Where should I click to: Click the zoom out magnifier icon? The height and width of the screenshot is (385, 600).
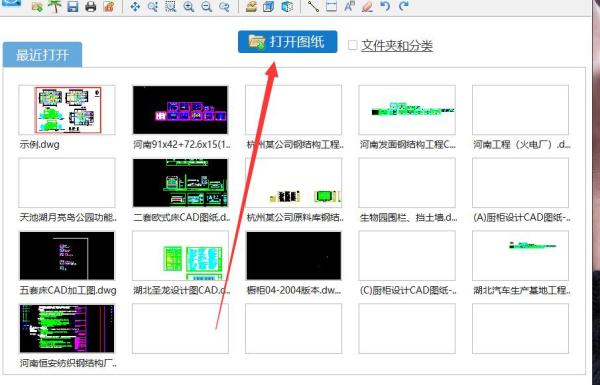(207, 7)
